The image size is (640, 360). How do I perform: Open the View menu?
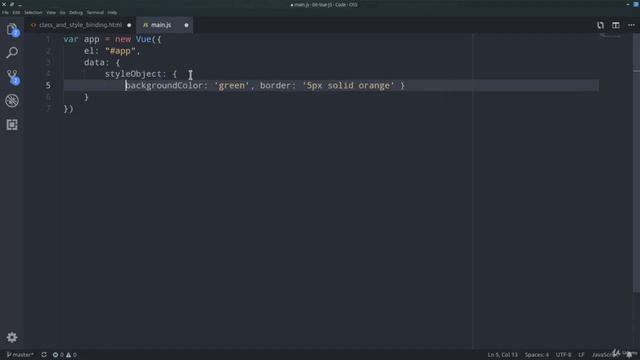(51, 13)
